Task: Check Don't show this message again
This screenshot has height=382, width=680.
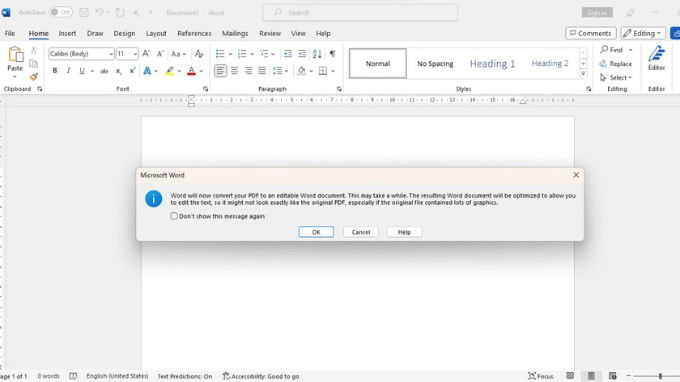Action: 174,216
